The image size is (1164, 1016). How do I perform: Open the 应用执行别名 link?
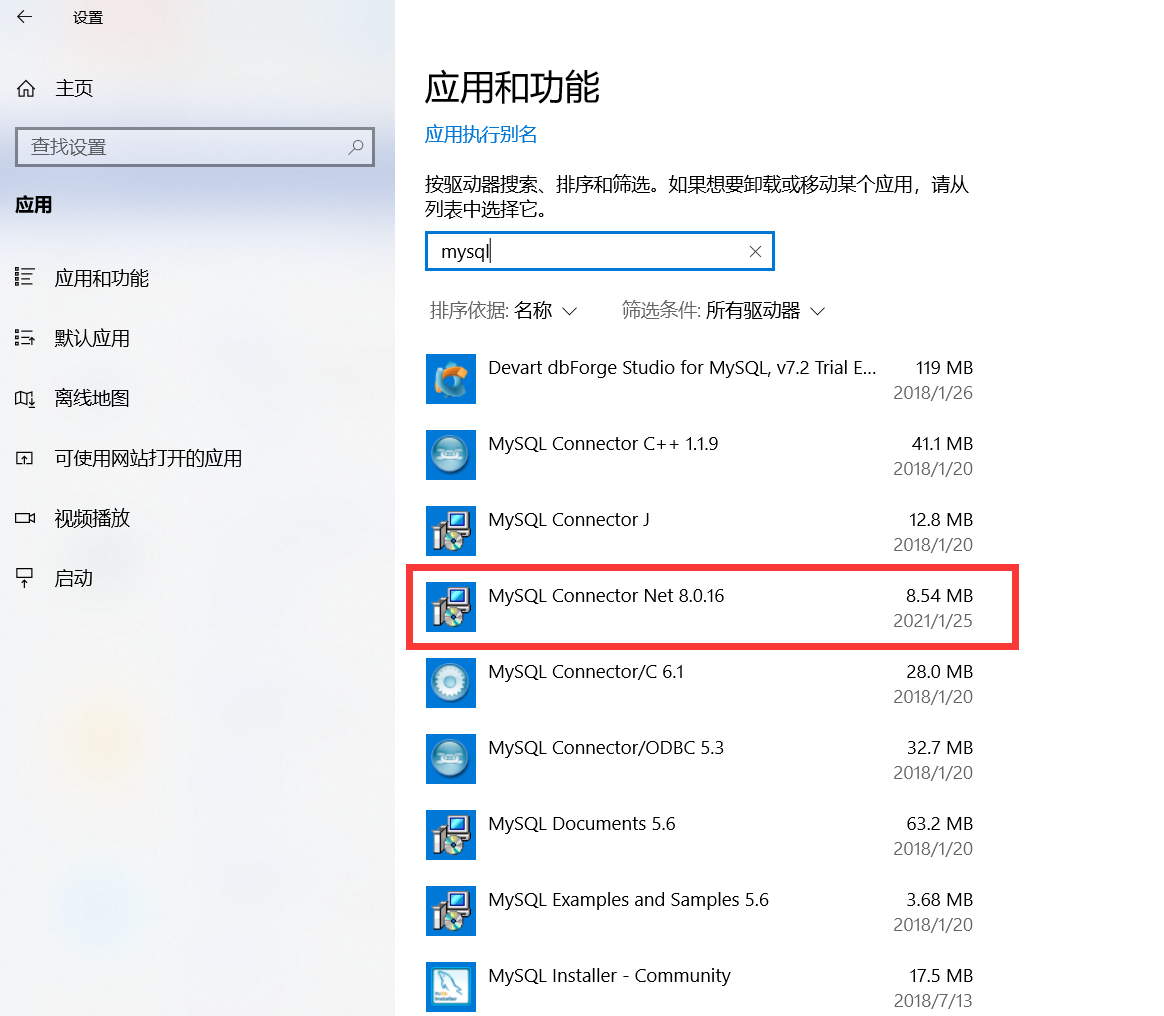(480, 134)
